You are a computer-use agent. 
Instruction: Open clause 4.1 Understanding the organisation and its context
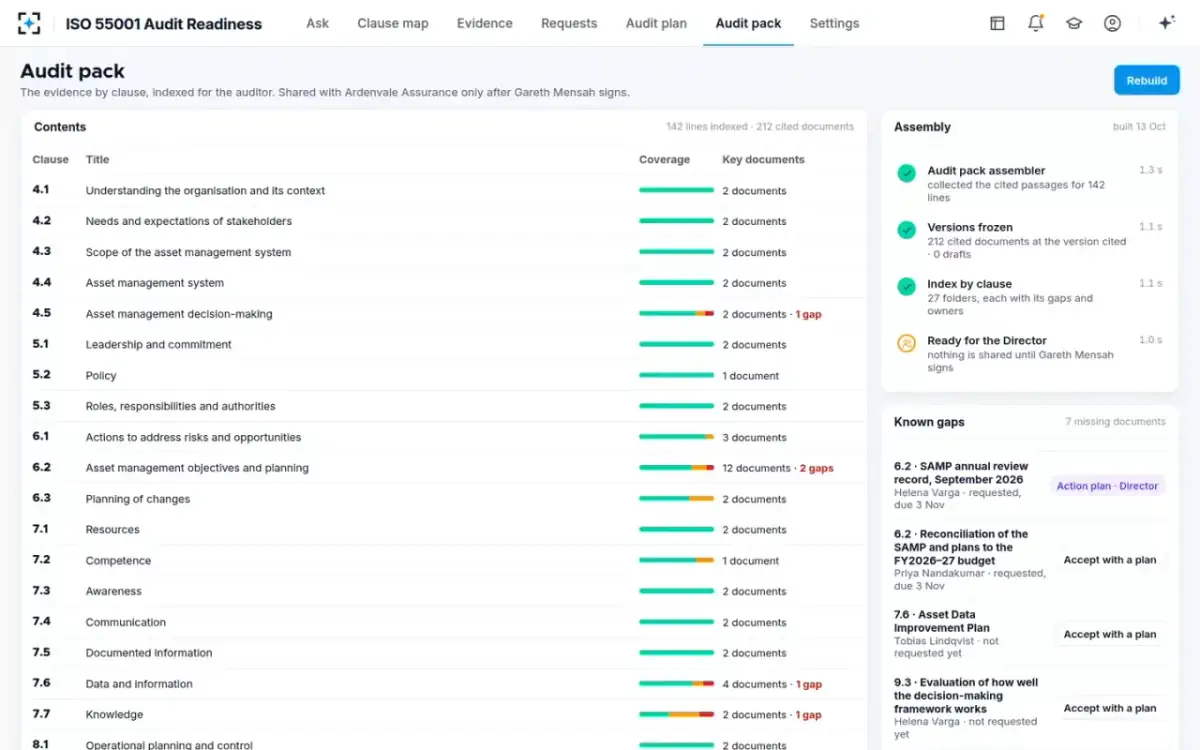tap(444, 190)
